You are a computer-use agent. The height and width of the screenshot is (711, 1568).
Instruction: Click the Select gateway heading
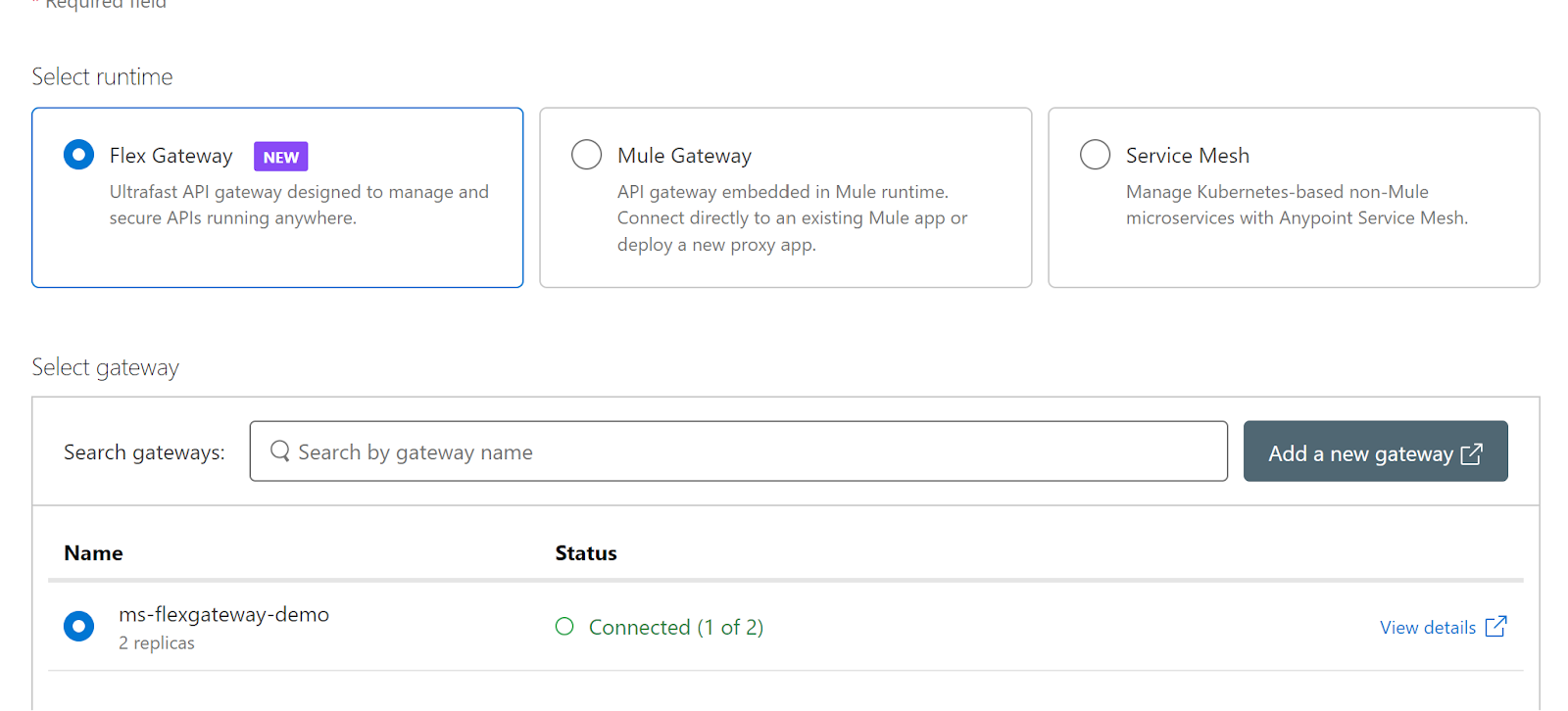105,367
